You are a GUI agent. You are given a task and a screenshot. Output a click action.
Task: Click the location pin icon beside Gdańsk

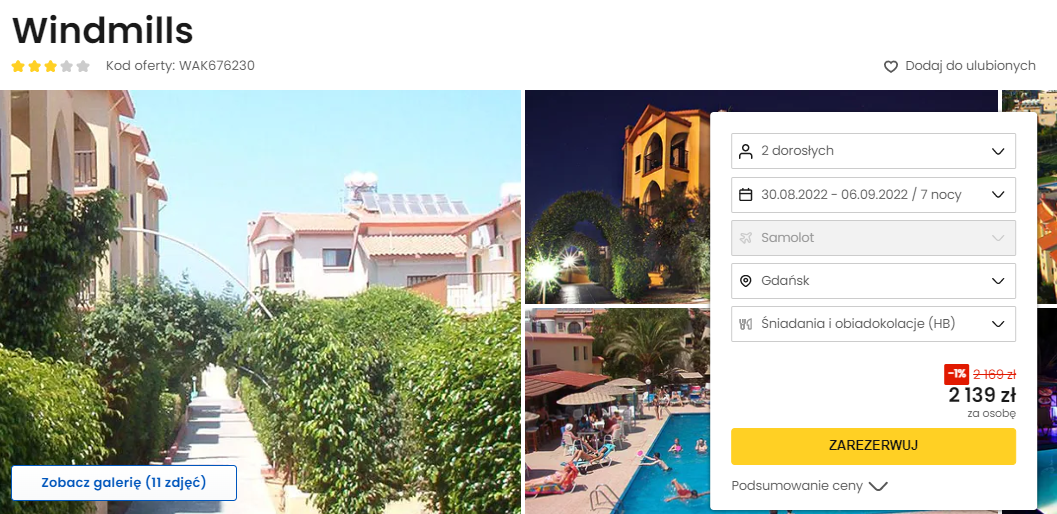tap(746, 281)
